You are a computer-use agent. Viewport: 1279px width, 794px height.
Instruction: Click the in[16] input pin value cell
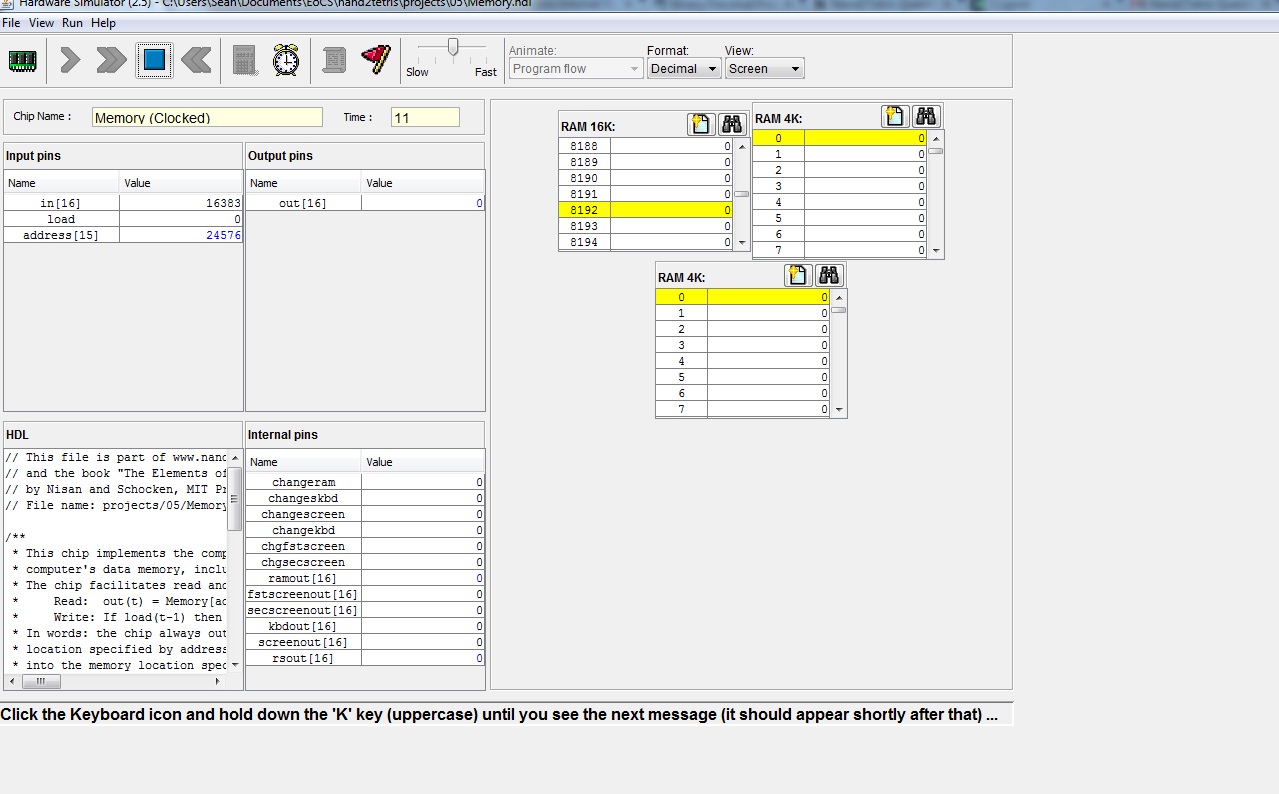[x=181, y=203]
